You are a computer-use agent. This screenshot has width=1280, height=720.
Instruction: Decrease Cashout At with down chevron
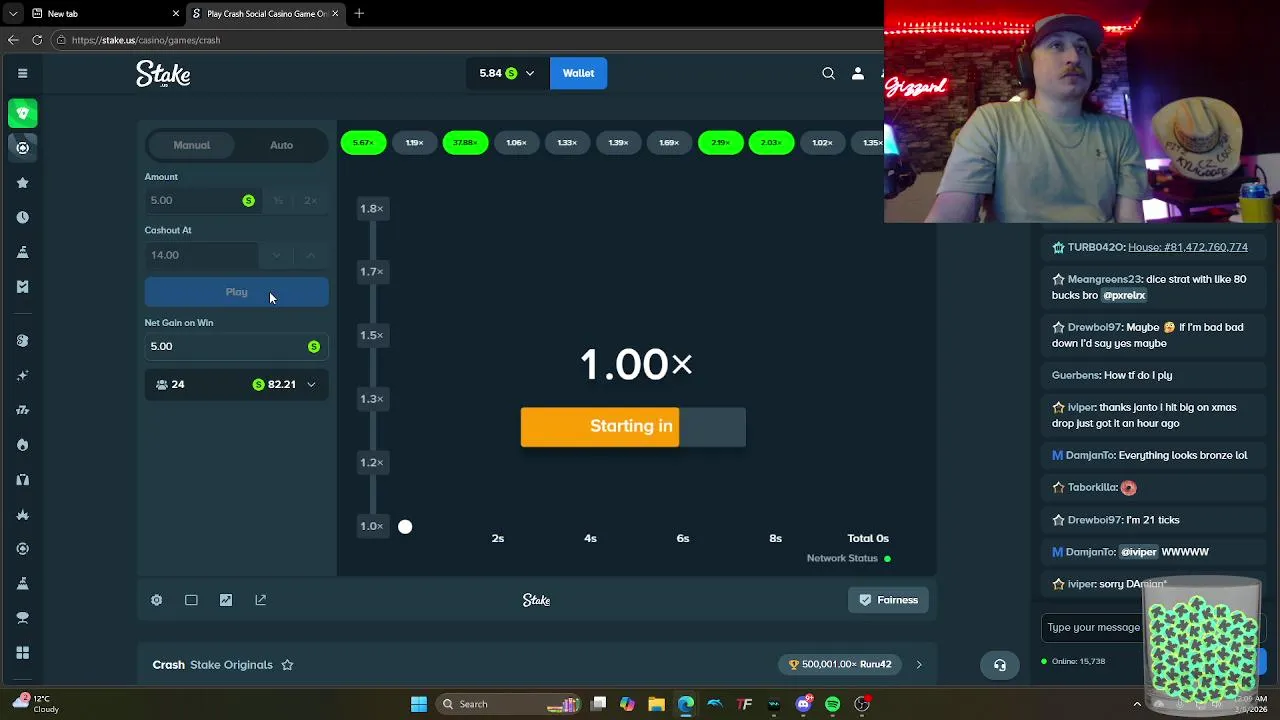click(277, 255)
